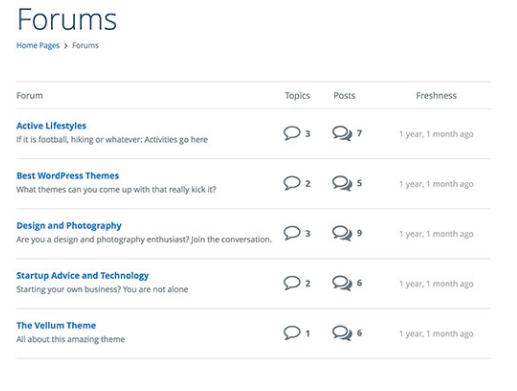Click description 'All about this amazing theme'
Screen dimensions: 517x391
[71, 339]
